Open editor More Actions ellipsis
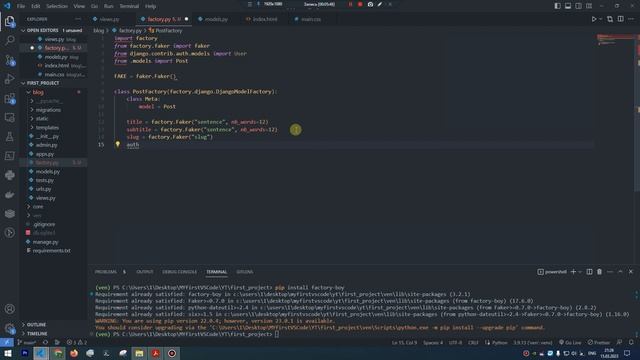This screenshot has width=640, height=360. tap(631, 19)
